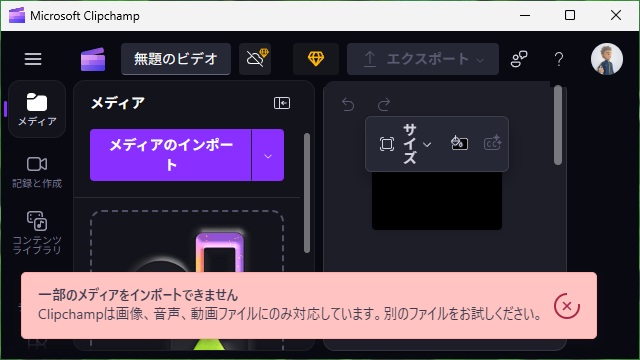Click the undo arrow
The image size is (640, 360).
pyautogui.click(x=348, y=104)
